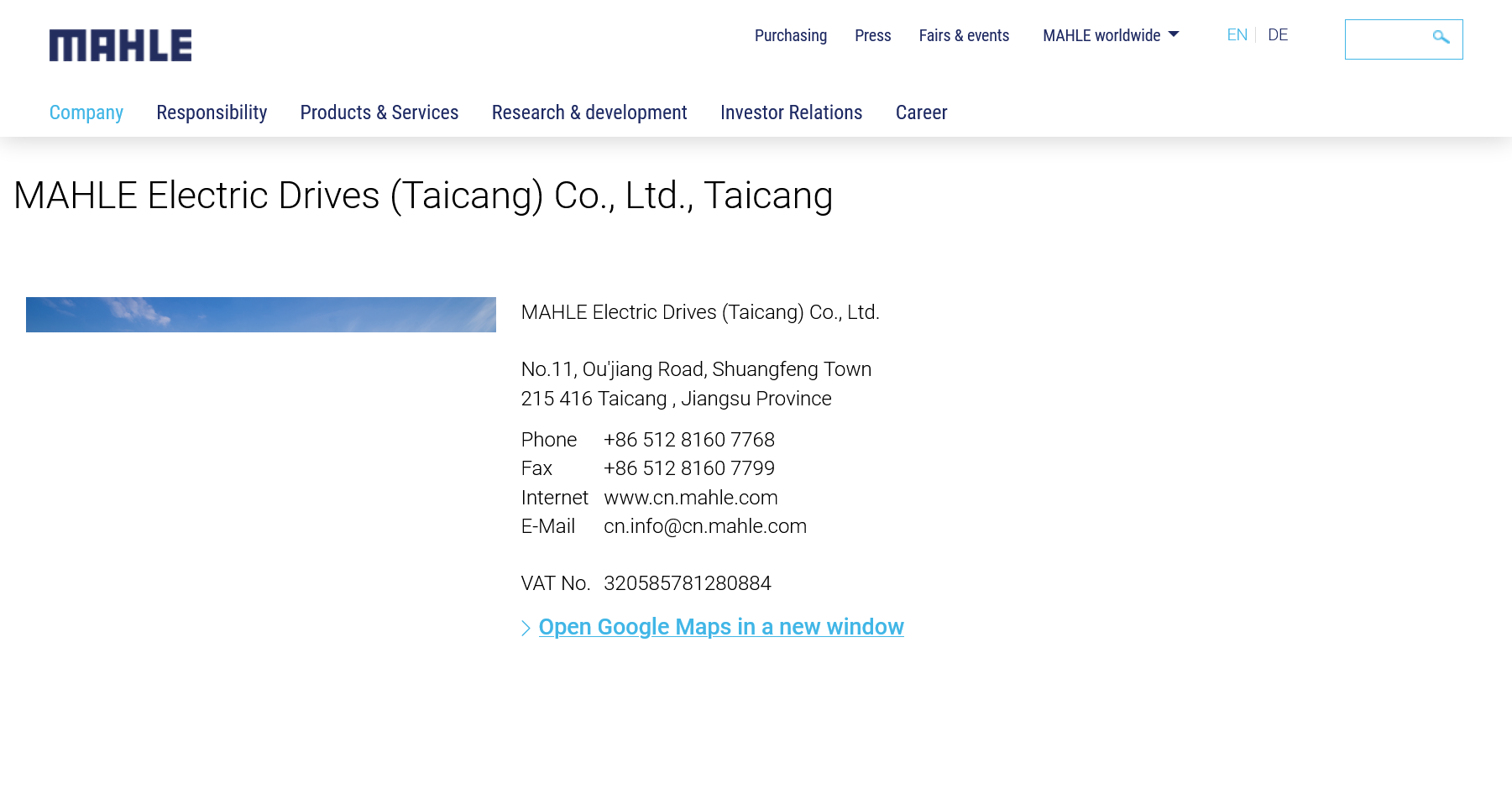This screenshot has width=1512, height=799.
Task: Open the Company menu
Action: coord(86,112)
